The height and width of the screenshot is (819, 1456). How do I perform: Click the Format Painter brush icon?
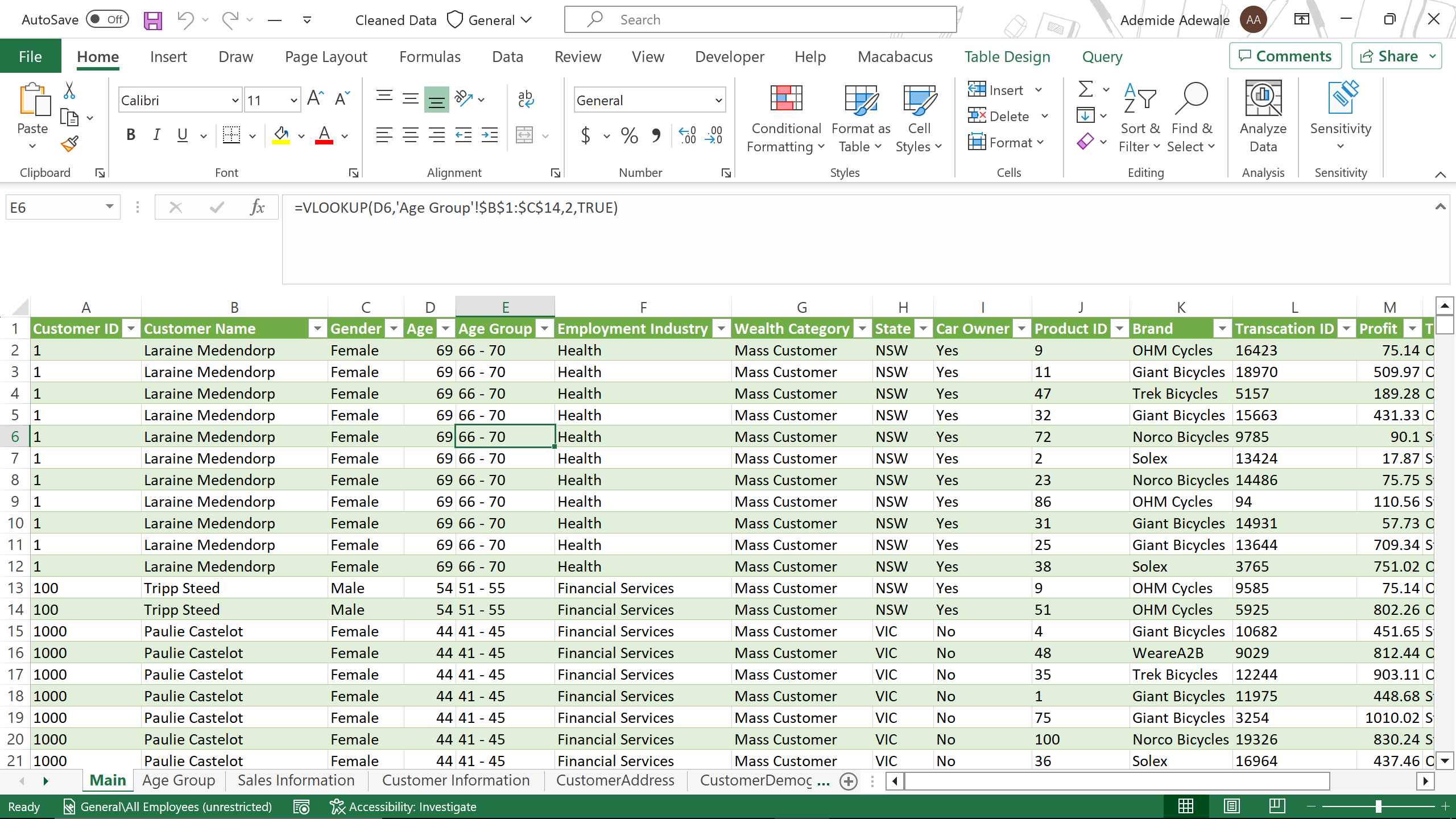(x=69, y=144)
